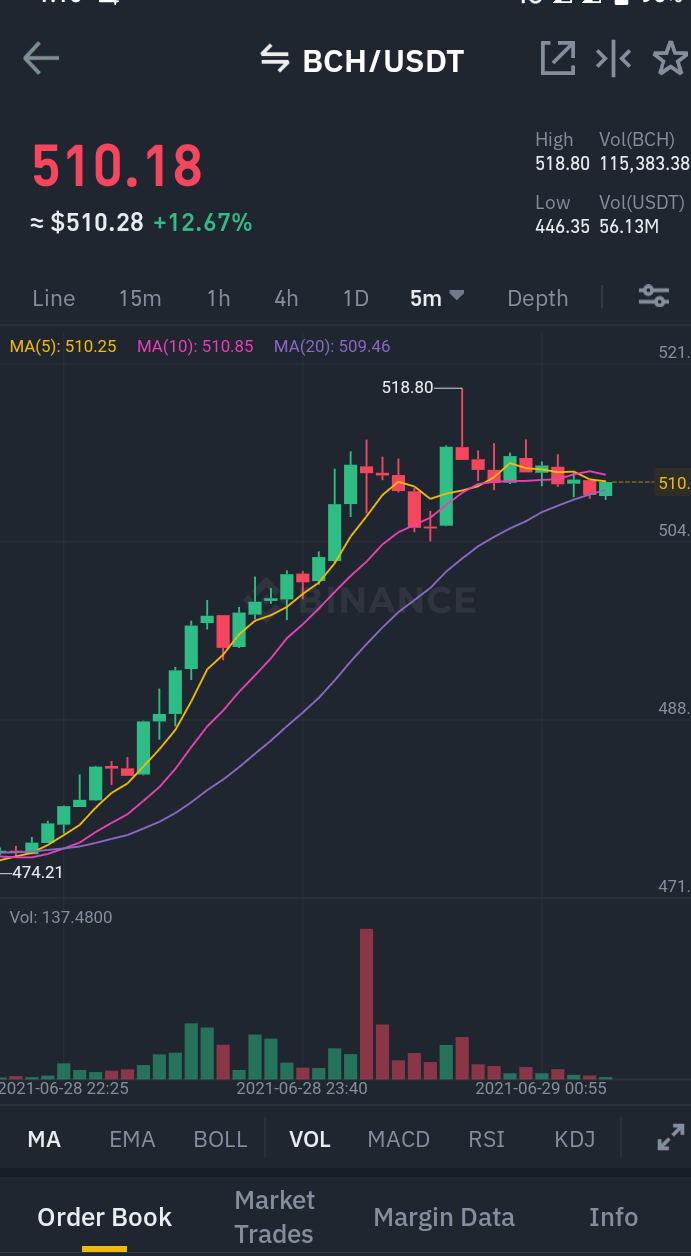This screenshot has width=691, height=1256.
Task: Toggle MA indicator overlay
Action: coord(44,1139)
